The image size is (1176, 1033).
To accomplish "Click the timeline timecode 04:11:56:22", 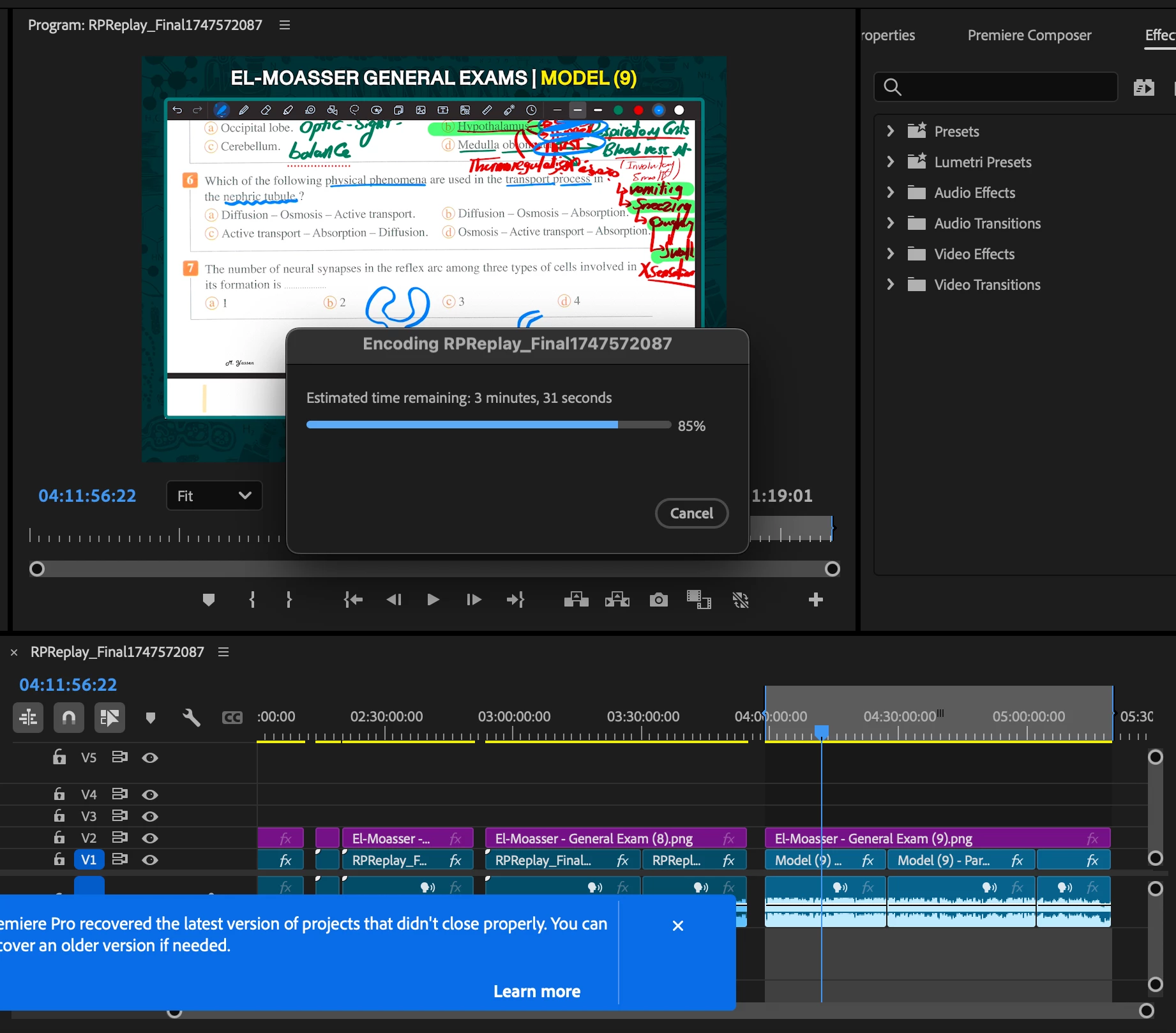I will [x=68, y=685].
